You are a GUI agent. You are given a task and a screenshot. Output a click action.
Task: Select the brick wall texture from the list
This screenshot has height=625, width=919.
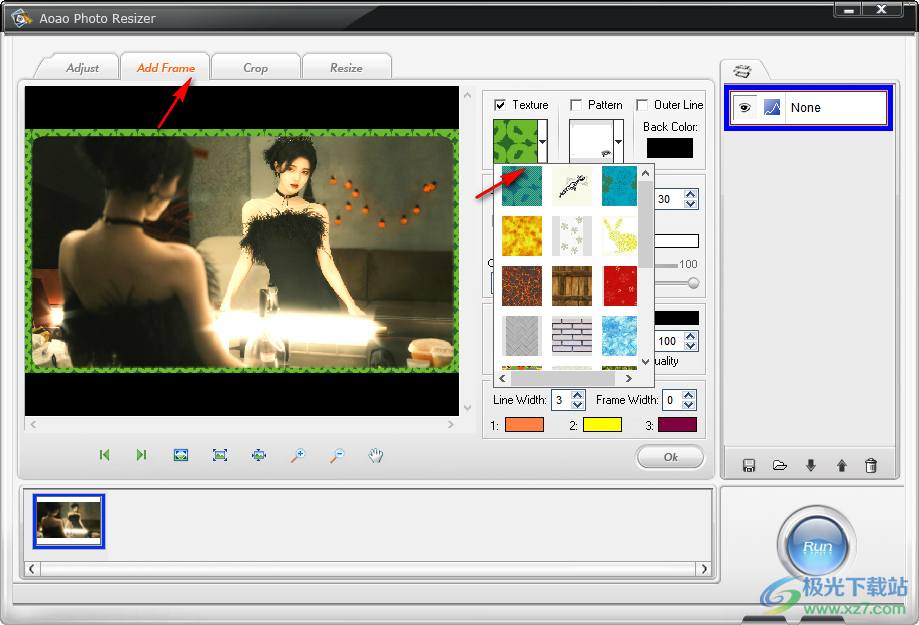click(571, 337)
